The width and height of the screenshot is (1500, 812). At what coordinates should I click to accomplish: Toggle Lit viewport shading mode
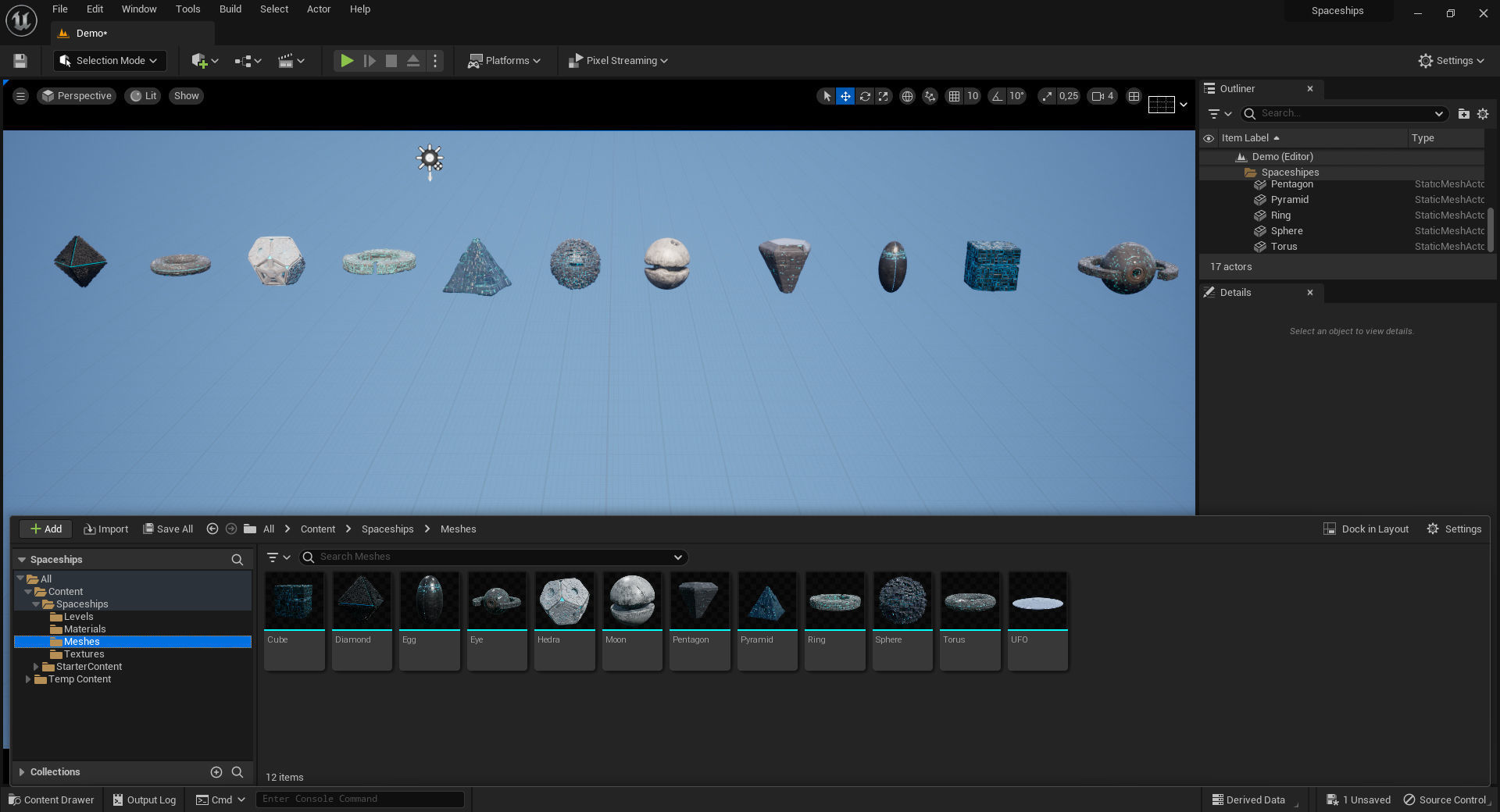click(x=143, y=95)
